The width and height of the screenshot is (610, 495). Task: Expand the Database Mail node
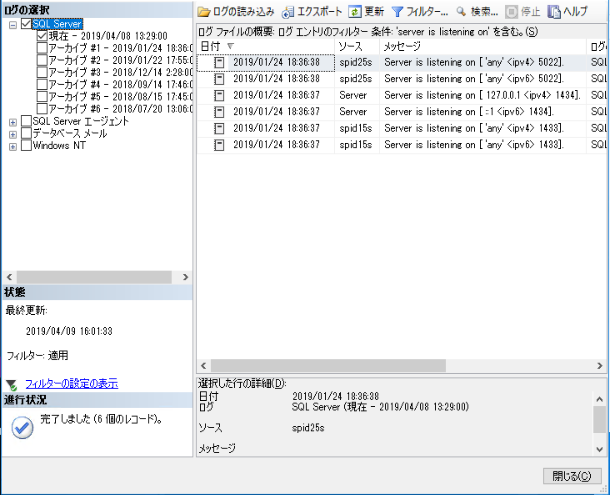[13, 135]
